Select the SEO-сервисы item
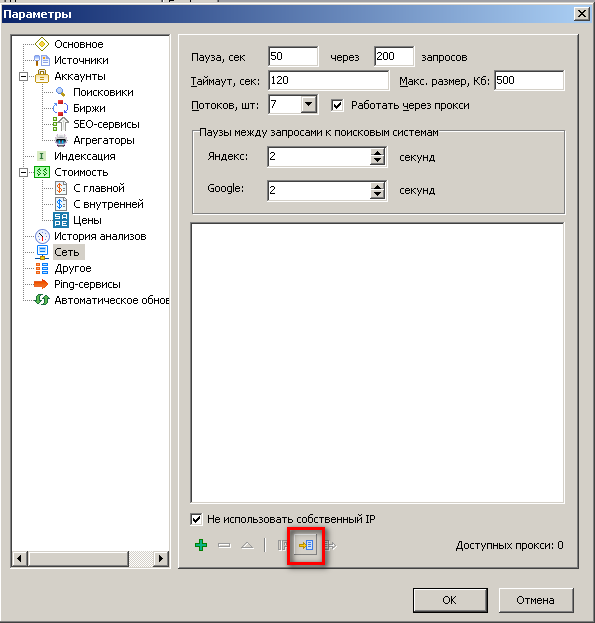This screenshot has width=595, height=623. tap(106, 124)
